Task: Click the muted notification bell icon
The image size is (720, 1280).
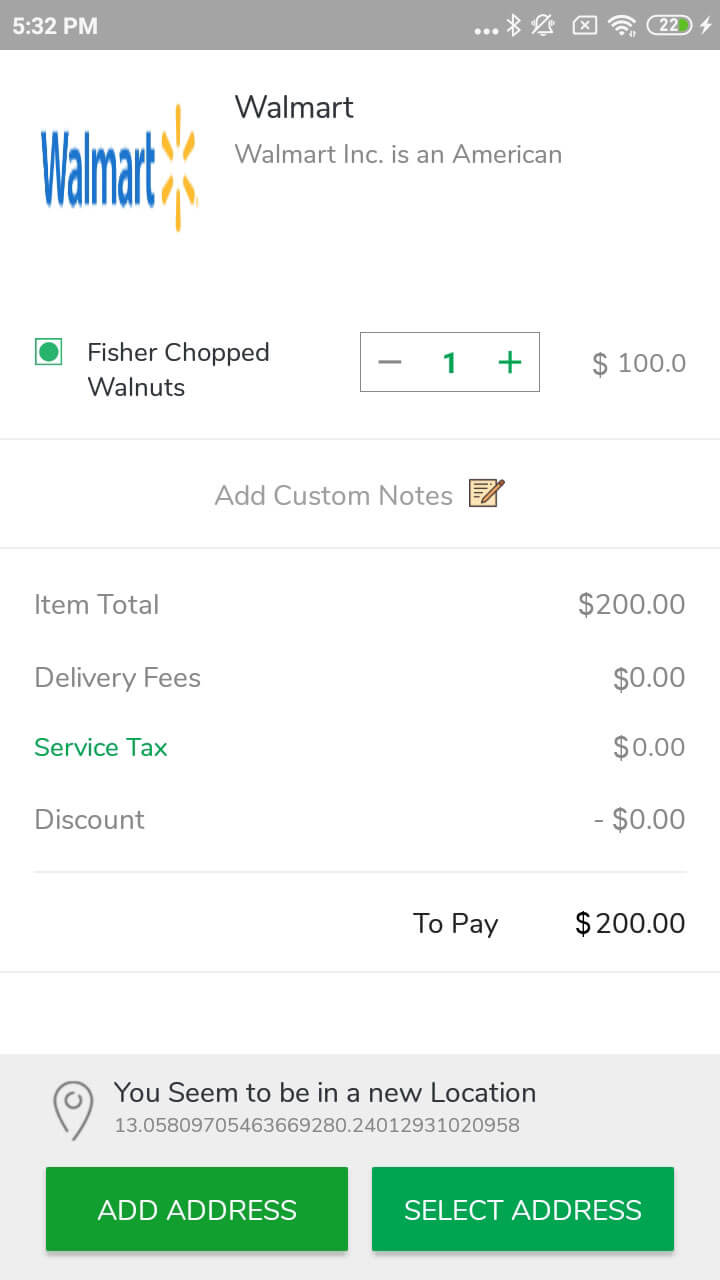Action: tap(543, 25)
